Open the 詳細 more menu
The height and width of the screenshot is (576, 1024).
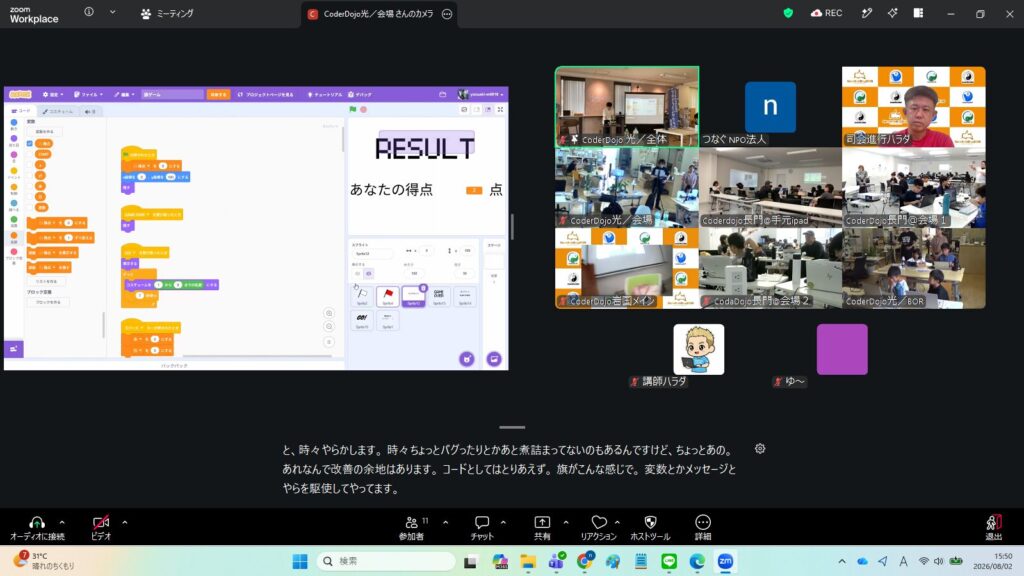pyautogui.click(x=703, y=528)
